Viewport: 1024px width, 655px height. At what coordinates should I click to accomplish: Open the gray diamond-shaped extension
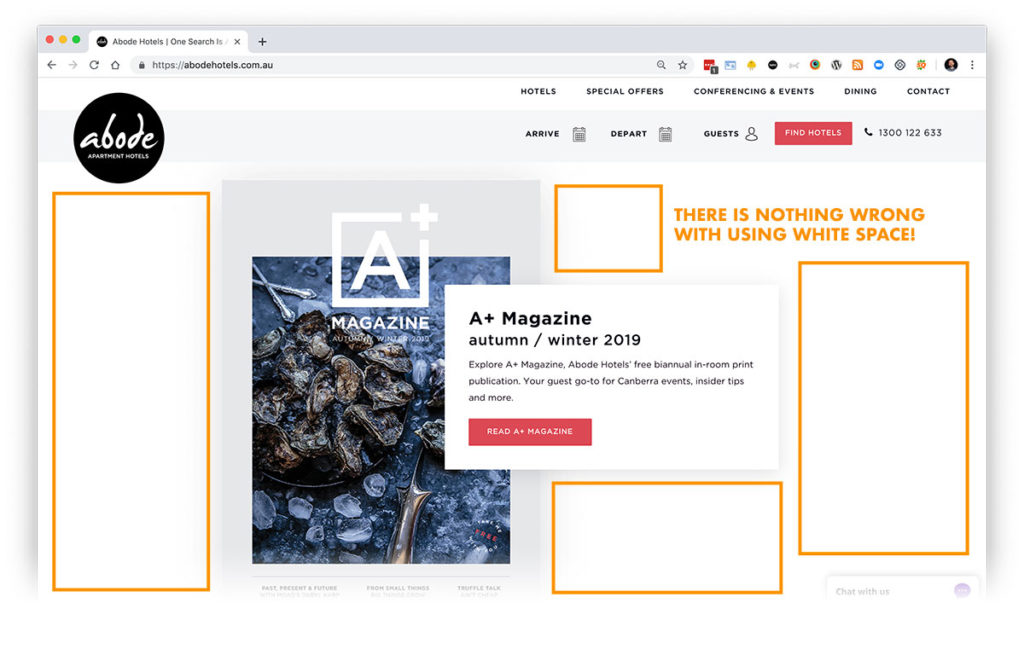(x=900, y=65)
